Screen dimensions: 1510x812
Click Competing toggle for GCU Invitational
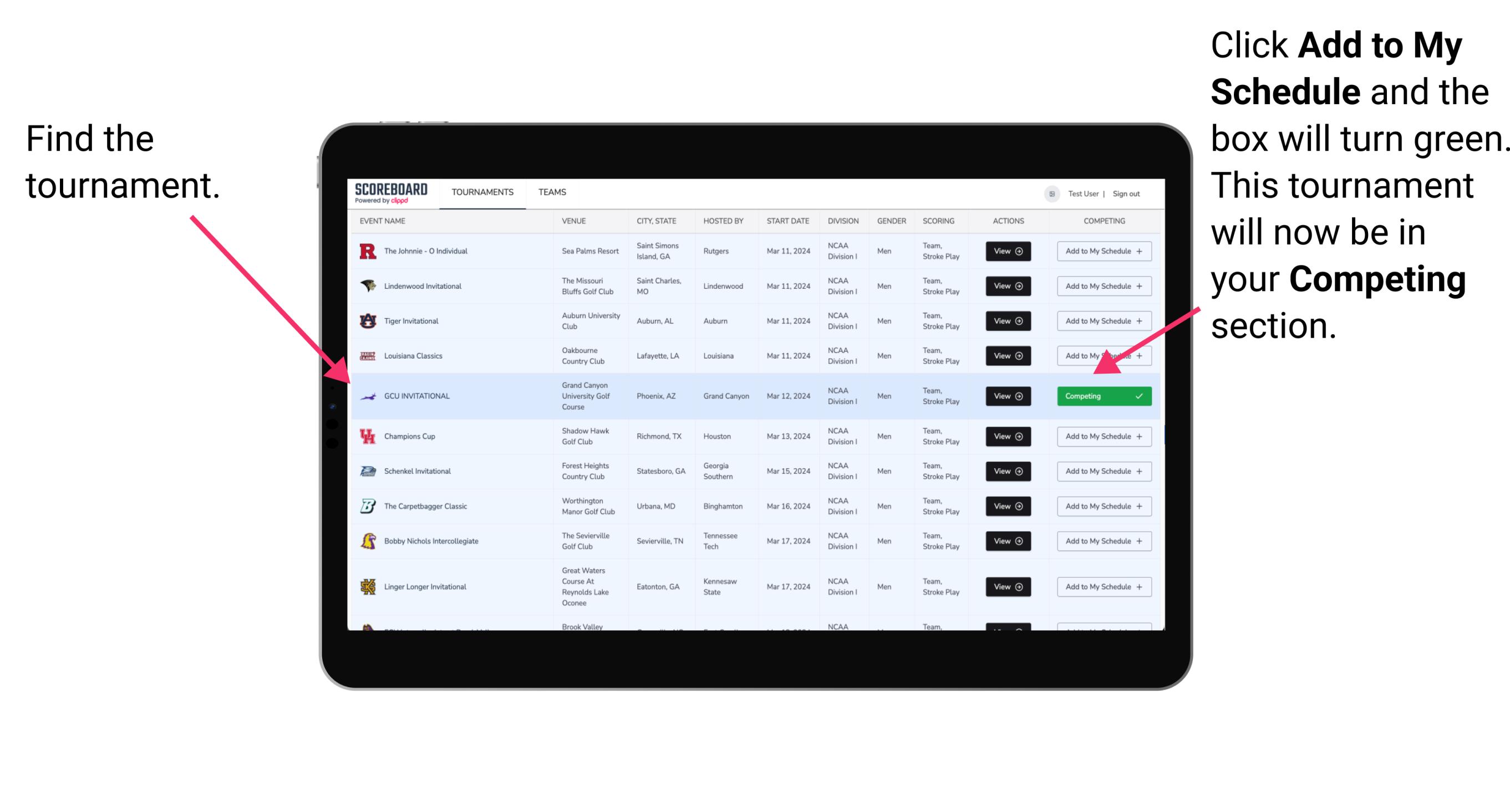pos(1104,395)
